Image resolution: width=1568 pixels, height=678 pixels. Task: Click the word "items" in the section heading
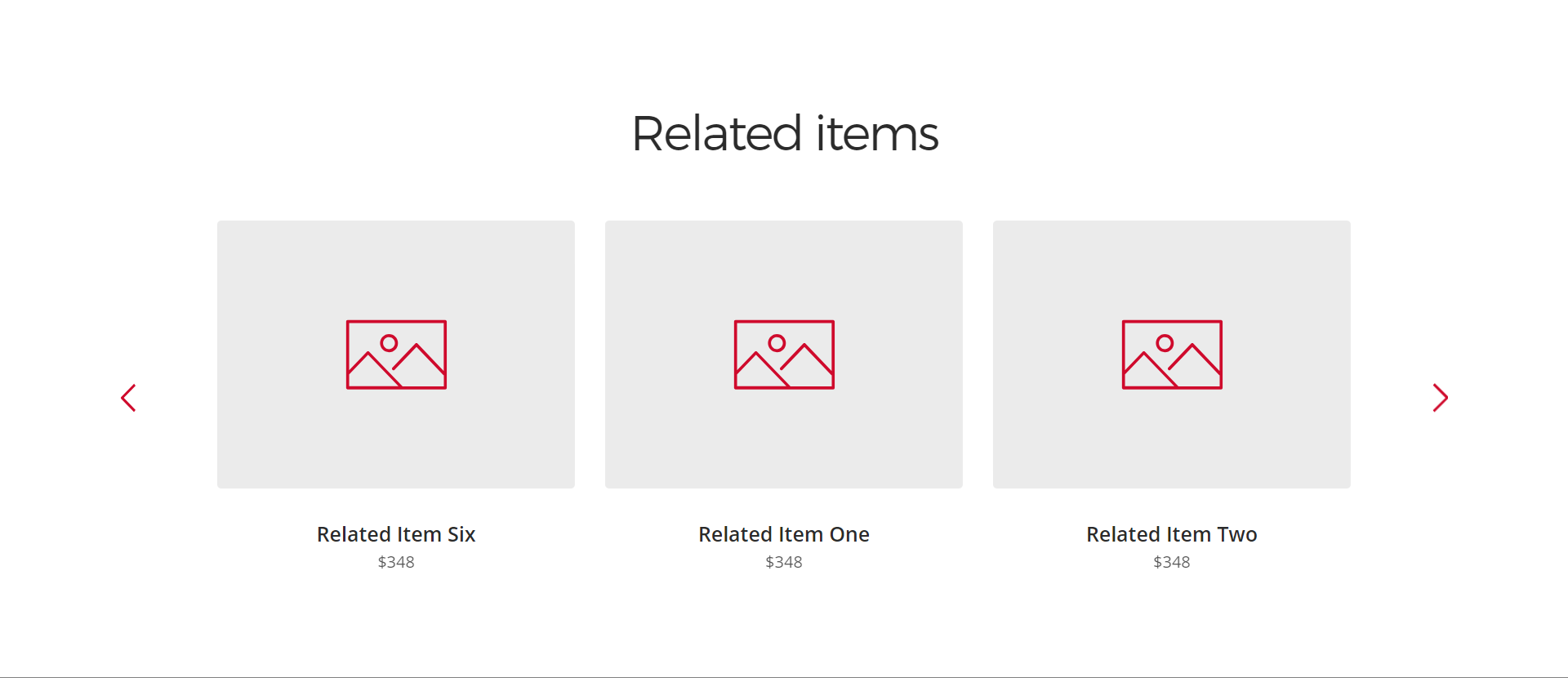877,133
